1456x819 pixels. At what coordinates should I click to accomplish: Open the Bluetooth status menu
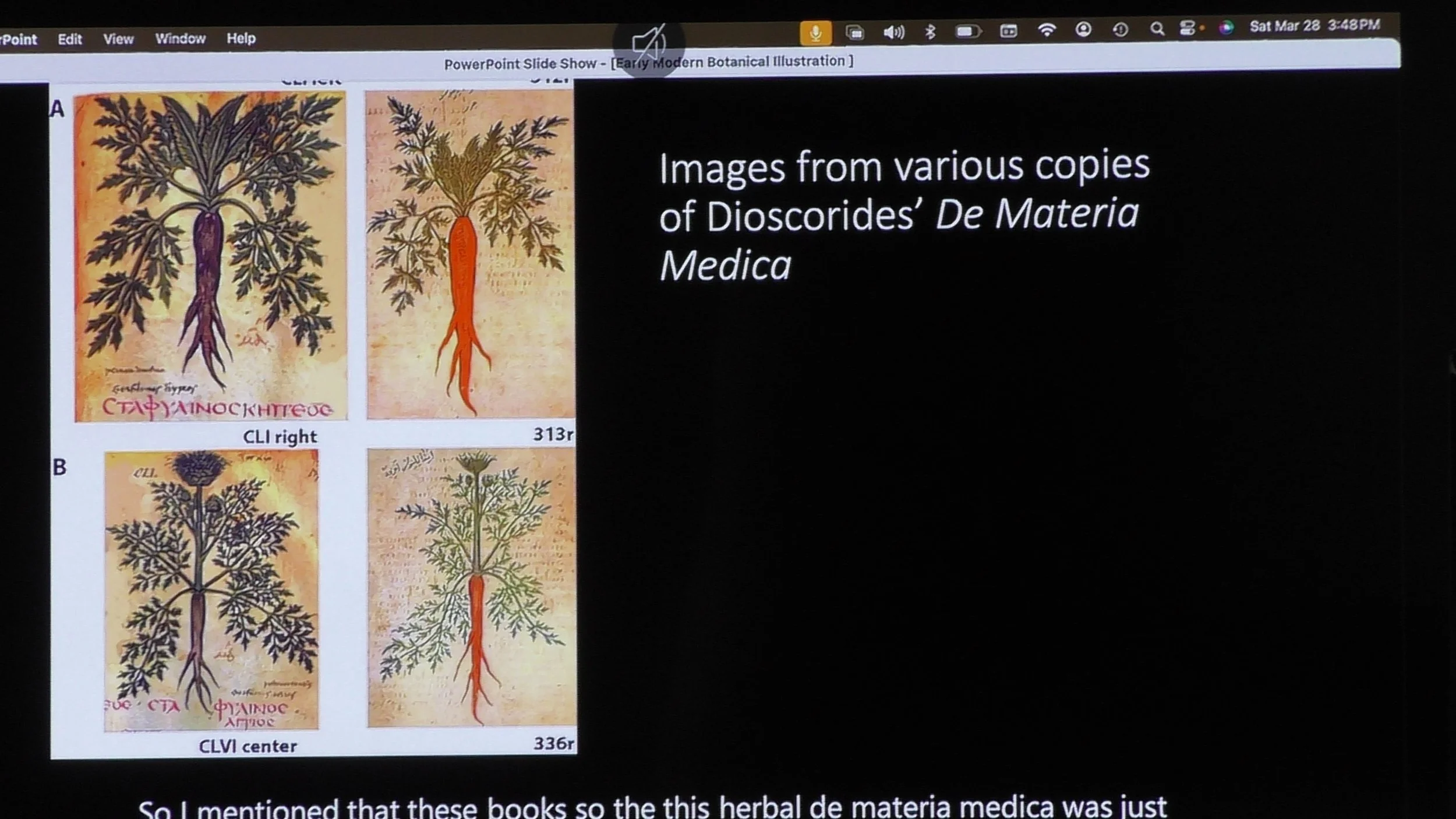click(930, 31)
